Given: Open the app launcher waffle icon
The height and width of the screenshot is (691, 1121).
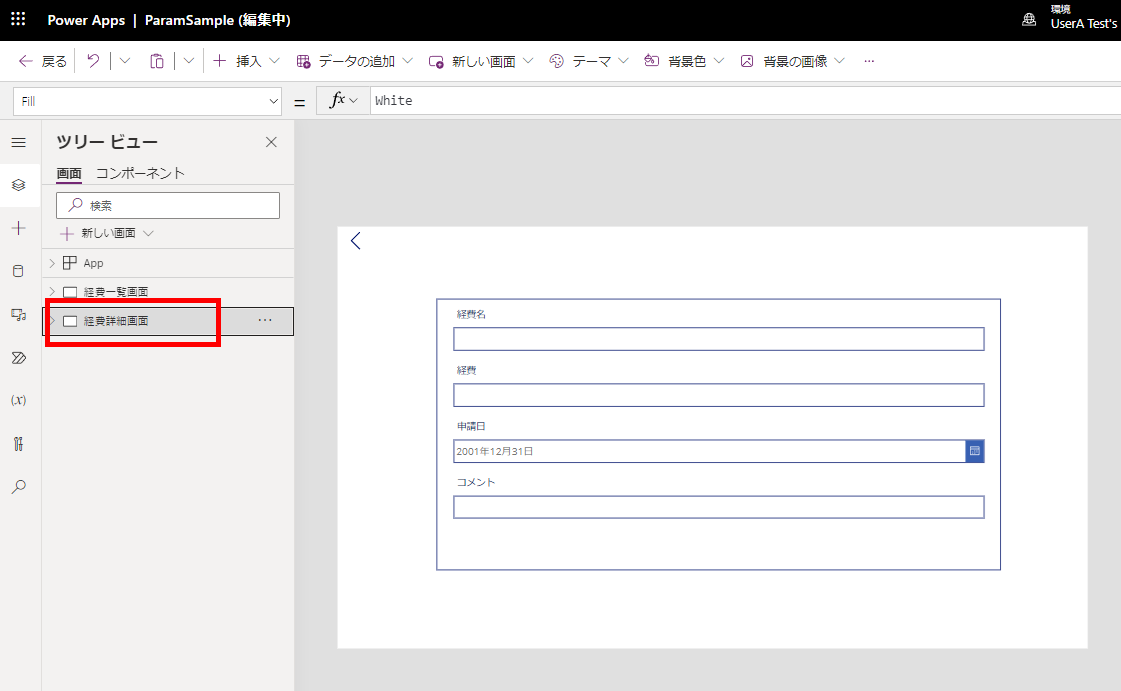Looking at the screenshot, I should 18,19.
